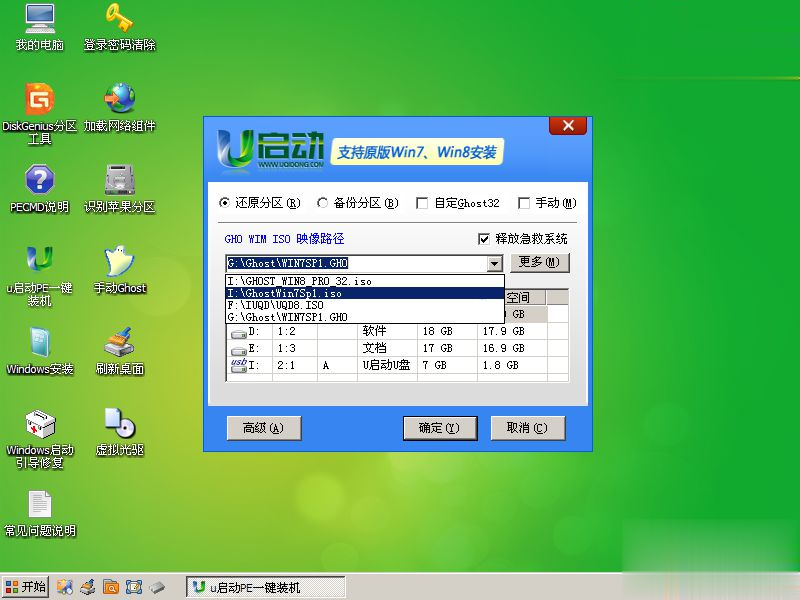Click the 17.9 GB free space cell
Screen dimensions: 800x600
[x=512, y=331]
